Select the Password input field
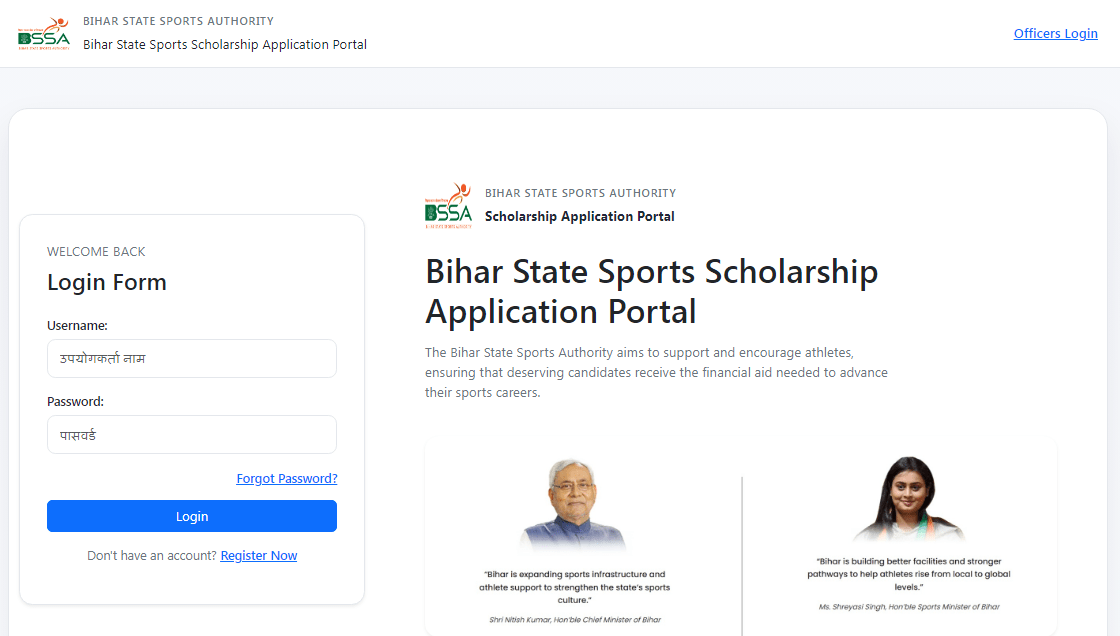The image size is (1120, 636). point(191,434)
